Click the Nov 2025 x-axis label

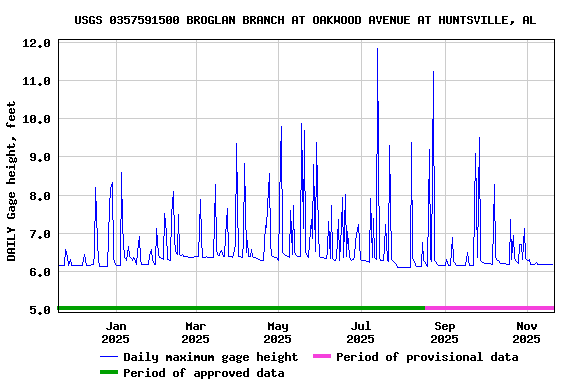click(x=526, y=332)
